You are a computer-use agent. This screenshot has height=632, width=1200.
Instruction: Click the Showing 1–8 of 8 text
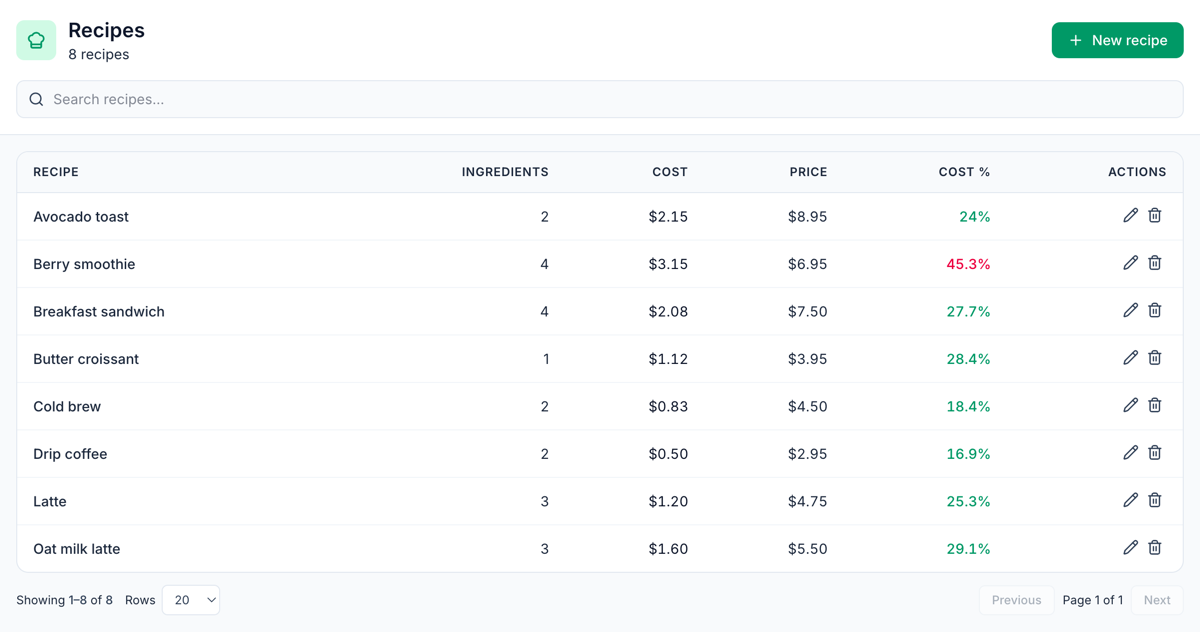(x=64, y=600)
